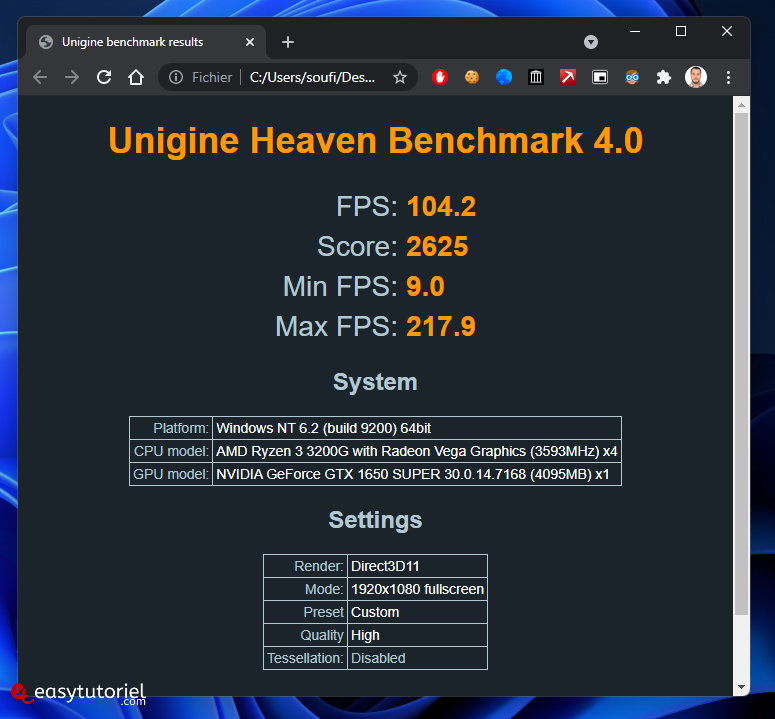The height and width of the screenshot is (719, 775).
Task: Expand the tab search dropdown arrow
Action: (591, 42)
